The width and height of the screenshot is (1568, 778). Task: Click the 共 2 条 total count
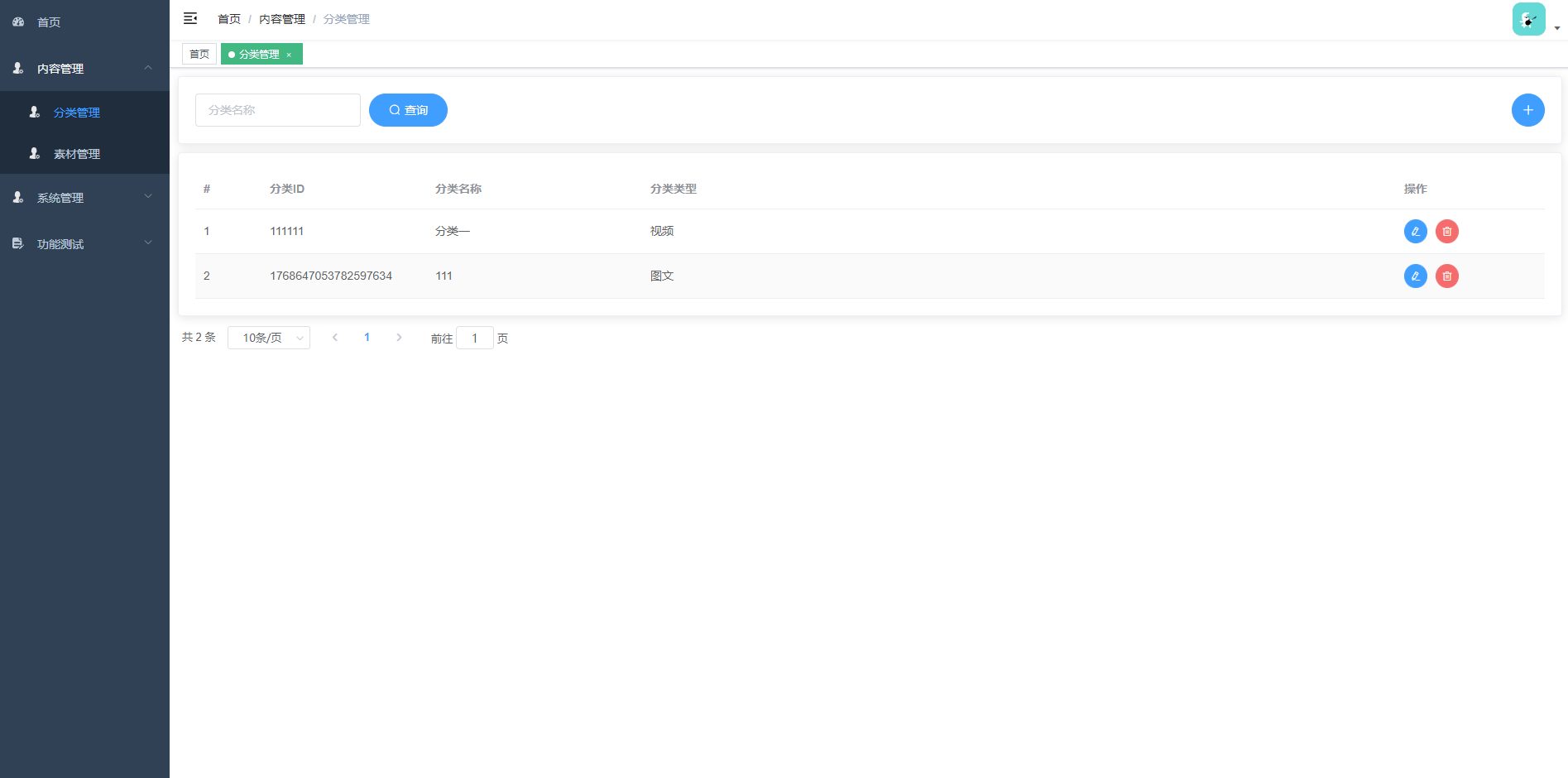tap(199, 337)
